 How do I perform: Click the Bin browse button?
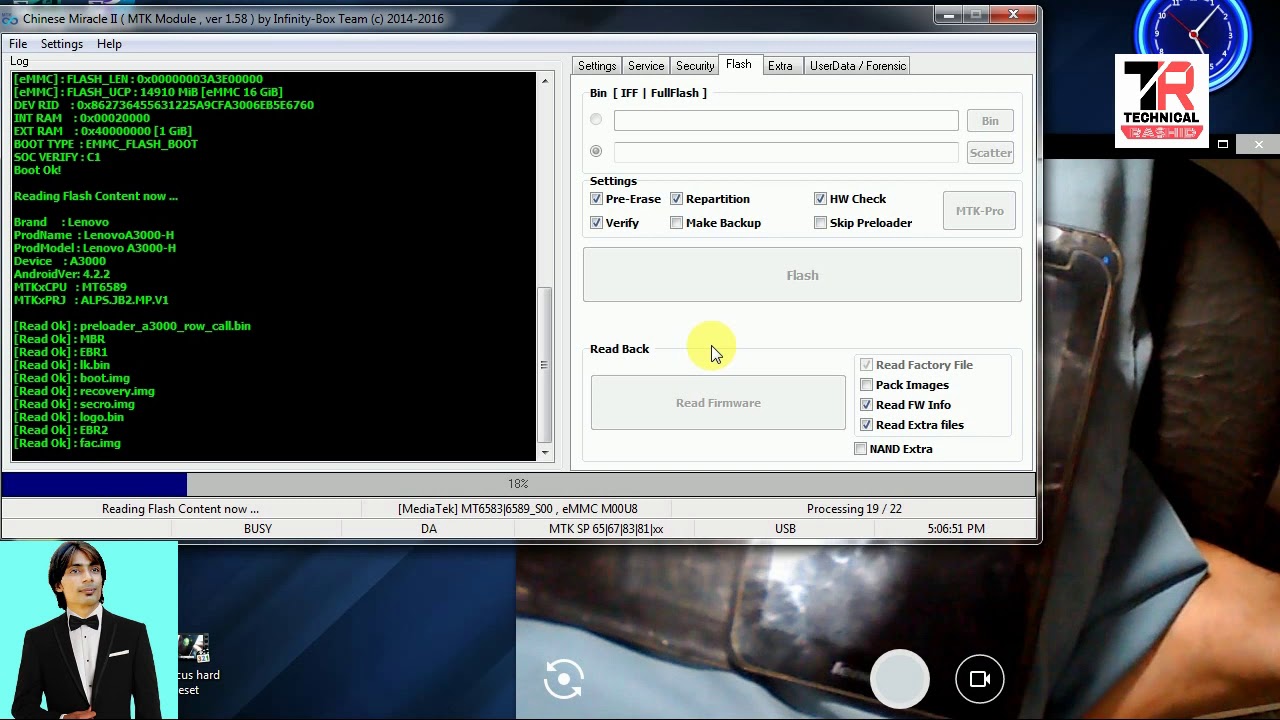990,121
